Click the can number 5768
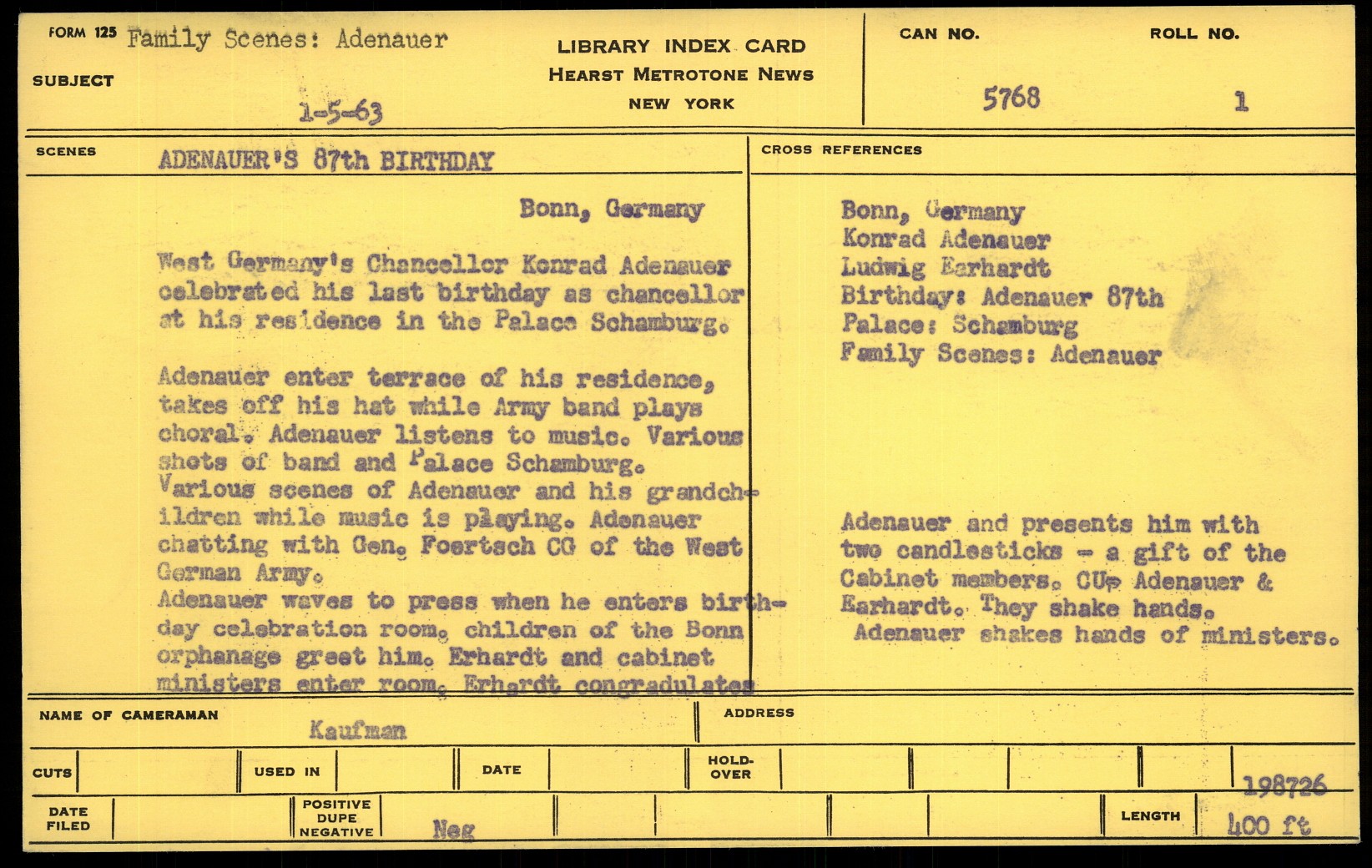Viewport: 1372px width, 868px height. tap(1011, 98)
